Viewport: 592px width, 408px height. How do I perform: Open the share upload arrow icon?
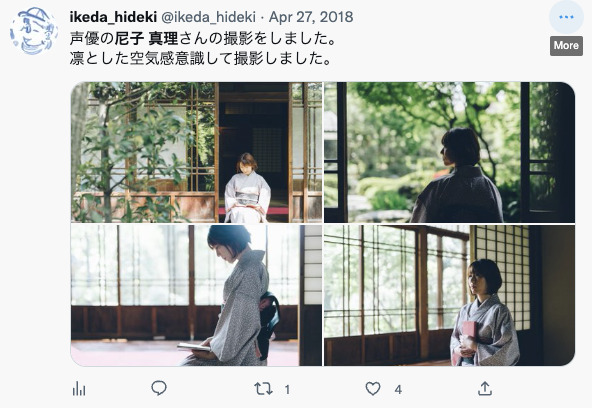click(x=485, y=388)
